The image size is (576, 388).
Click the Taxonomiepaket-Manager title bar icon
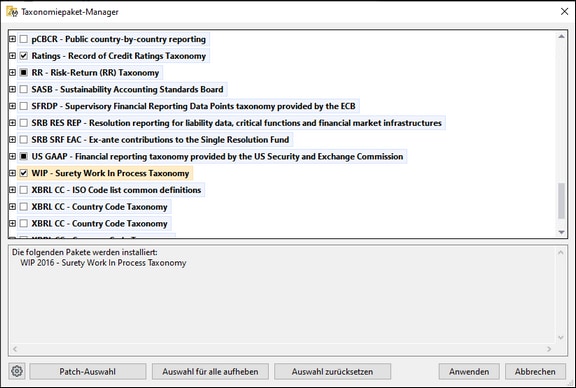click(x=11, y=11)
